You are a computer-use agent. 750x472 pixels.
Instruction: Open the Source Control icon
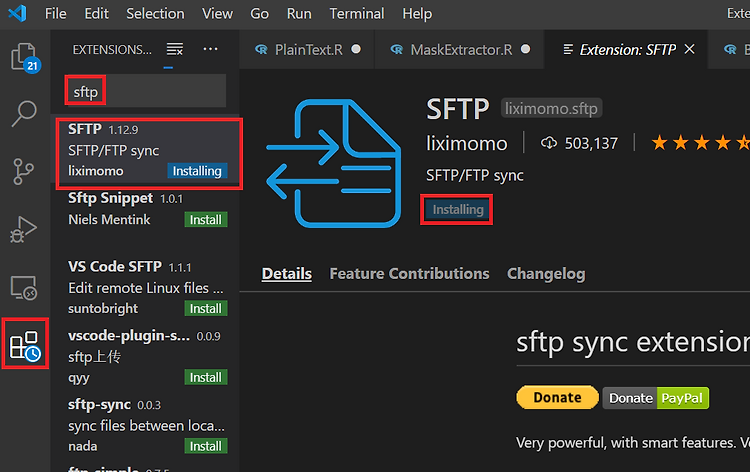23,172
